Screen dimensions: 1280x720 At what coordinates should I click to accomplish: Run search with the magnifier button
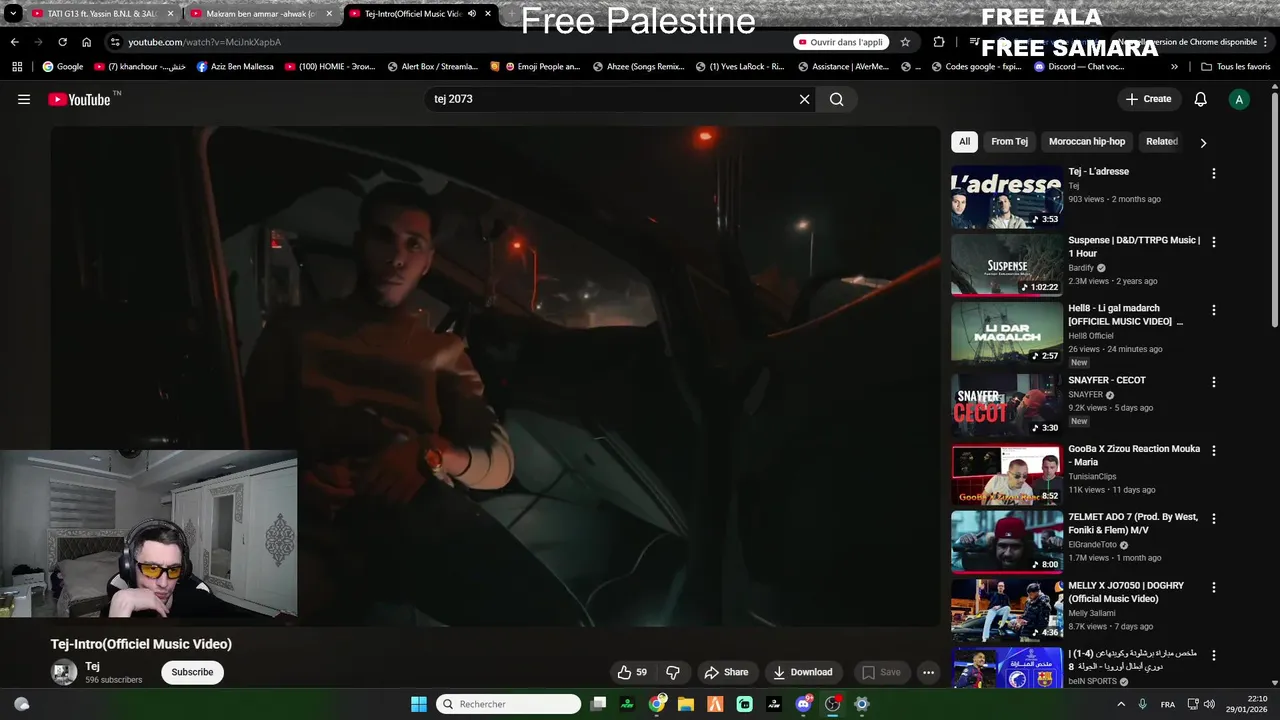click(837, 99)
